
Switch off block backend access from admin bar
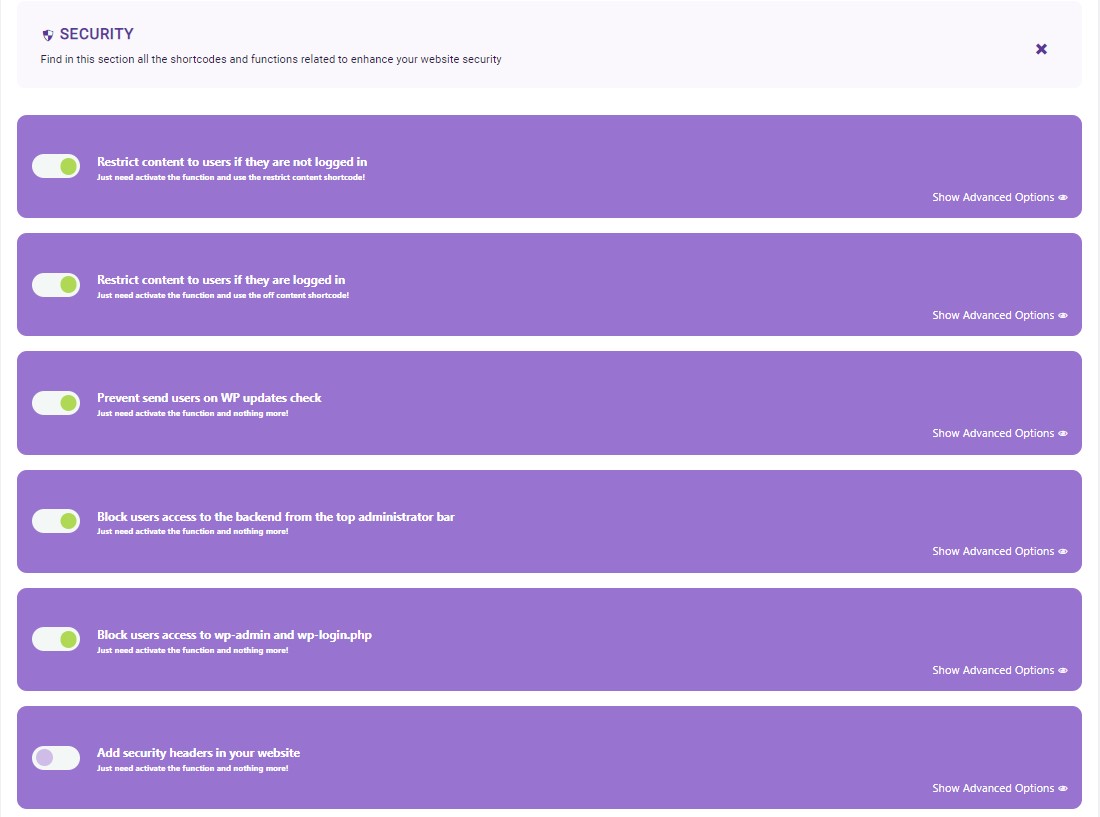56,521
